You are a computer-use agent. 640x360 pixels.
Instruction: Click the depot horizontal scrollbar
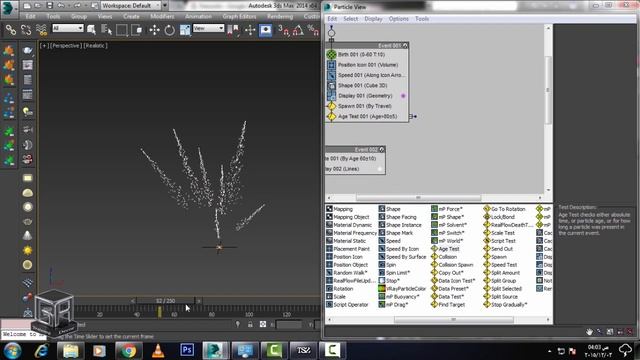453,320
